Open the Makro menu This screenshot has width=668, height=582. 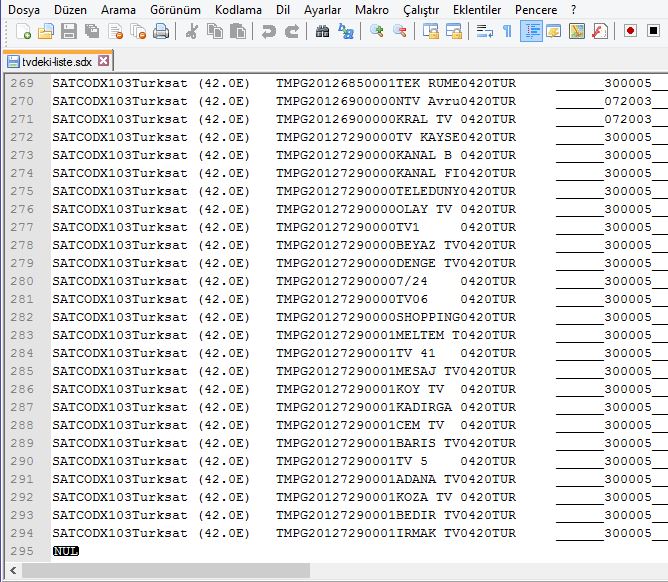tap(371, 10)
